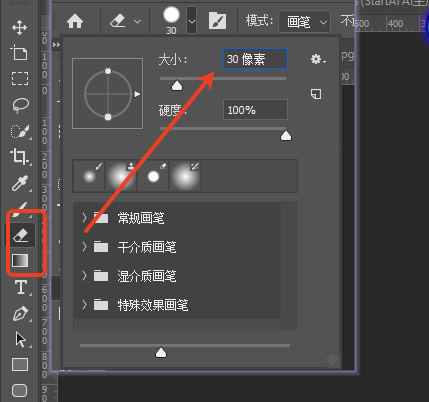The width and height of the screenshot is (429, 402).
Task: Select the Lasso tool
Action: pyautogui.click(x=20, y=105)
